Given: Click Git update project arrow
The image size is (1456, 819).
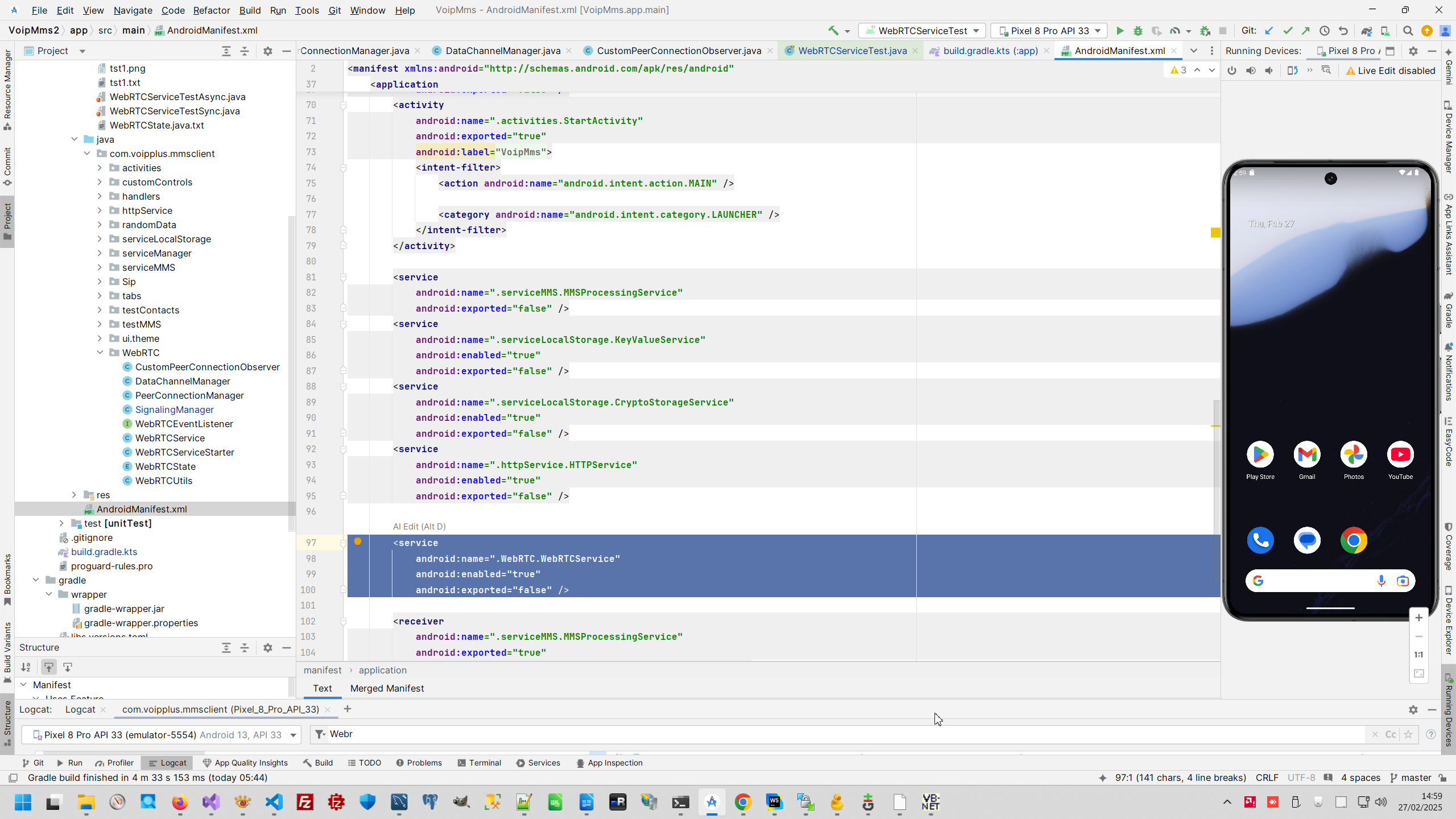Looking at the screenshot, I should (1269, 31).
